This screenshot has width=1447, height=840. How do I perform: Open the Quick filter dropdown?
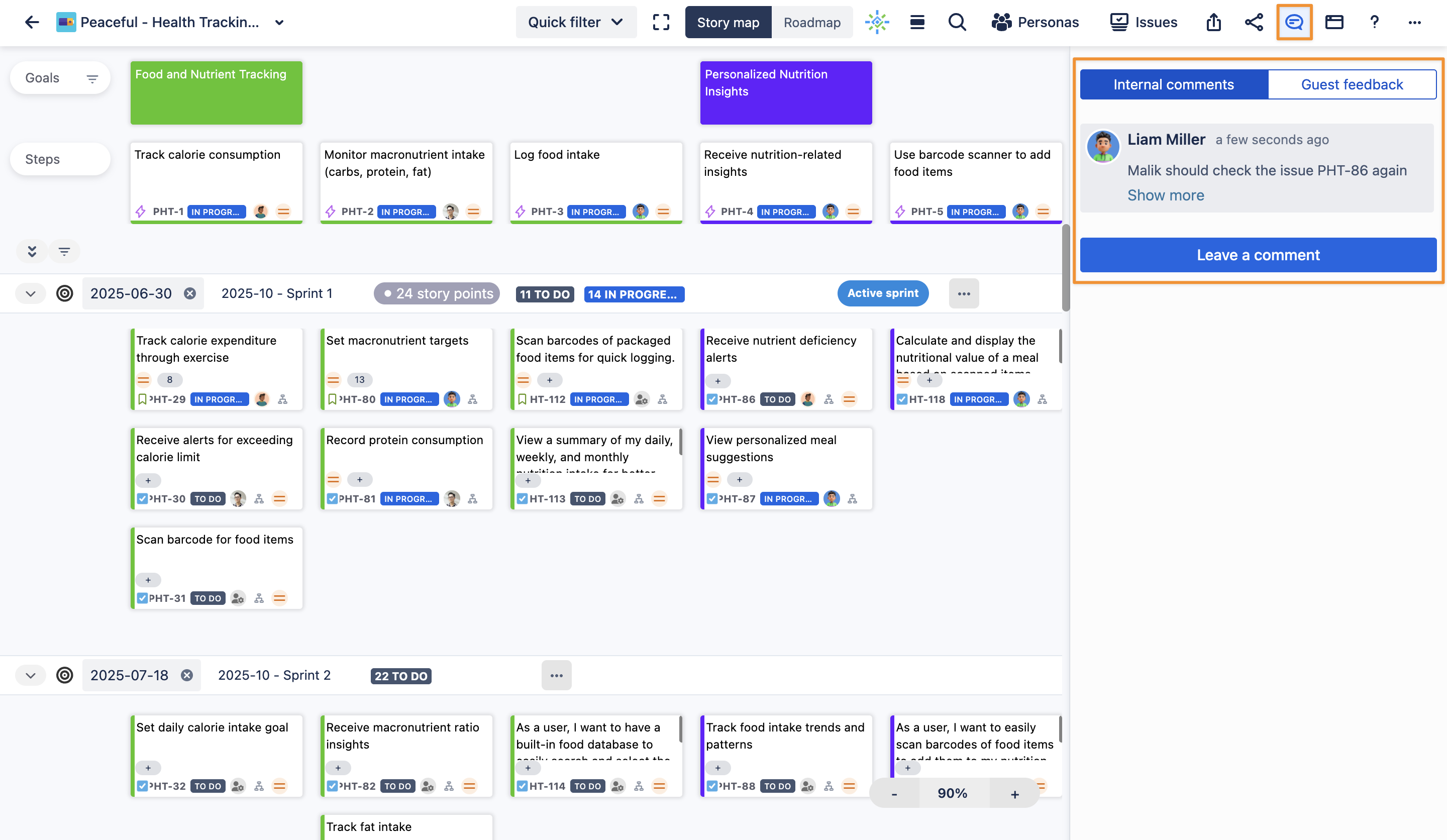click(575, 23)
